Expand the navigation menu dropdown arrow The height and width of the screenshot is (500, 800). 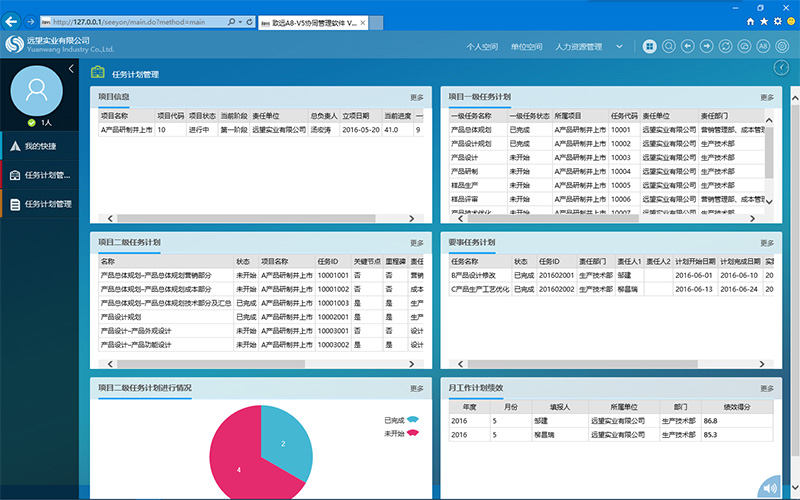pyautogui.click(x=619, y=46)
